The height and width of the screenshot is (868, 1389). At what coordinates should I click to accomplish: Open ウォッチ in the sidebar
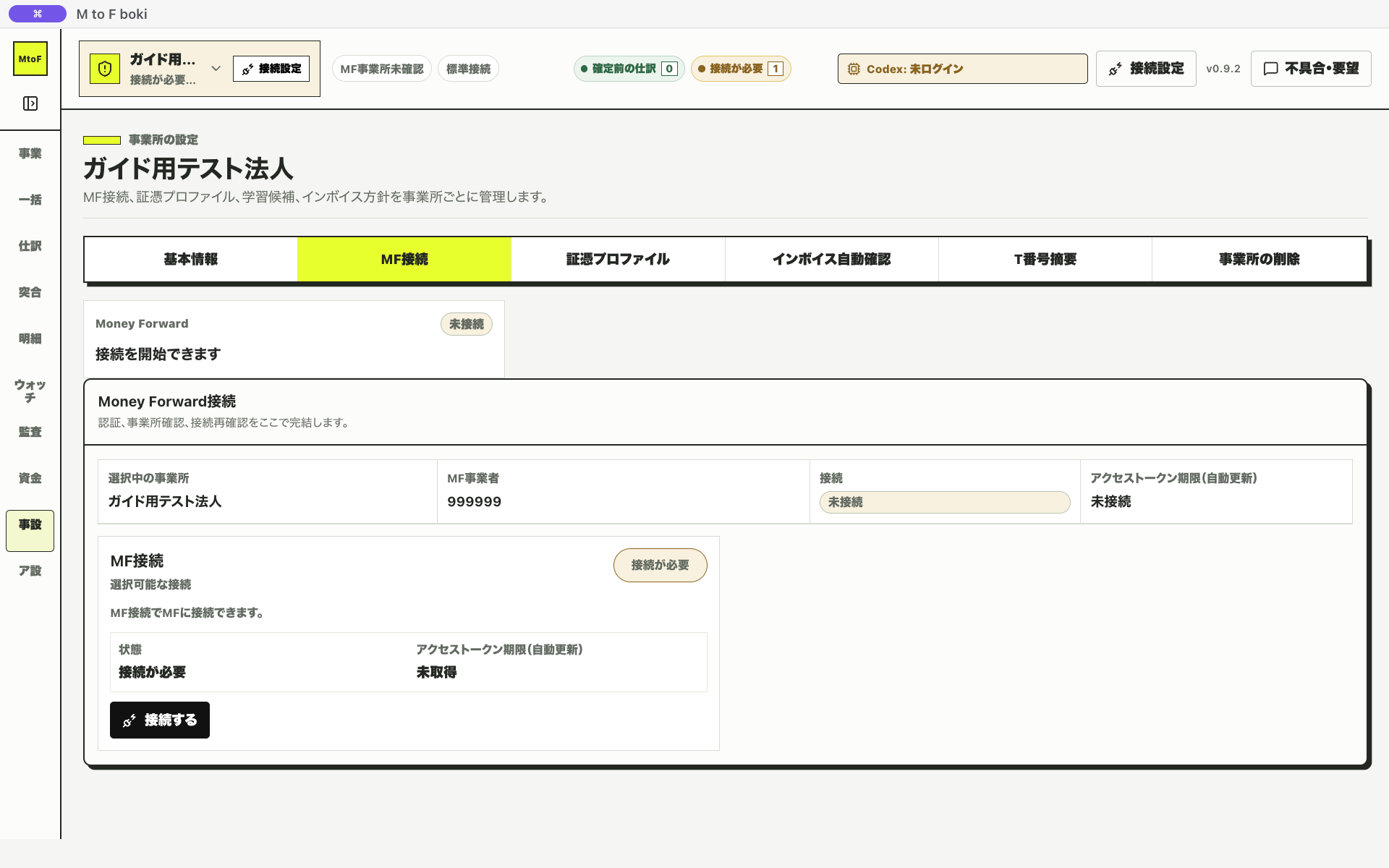tap(30, 391)
